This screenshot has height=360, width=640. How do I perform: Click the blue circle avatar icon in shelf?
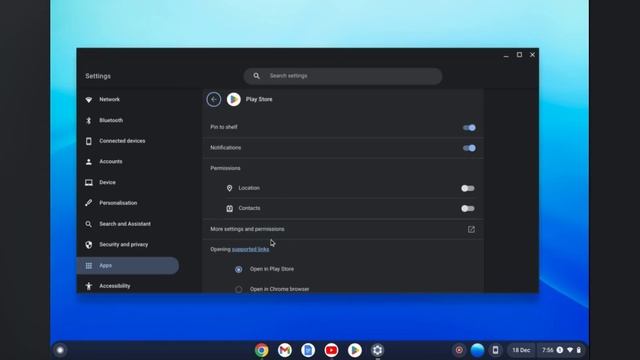click(x=477, y=350)
